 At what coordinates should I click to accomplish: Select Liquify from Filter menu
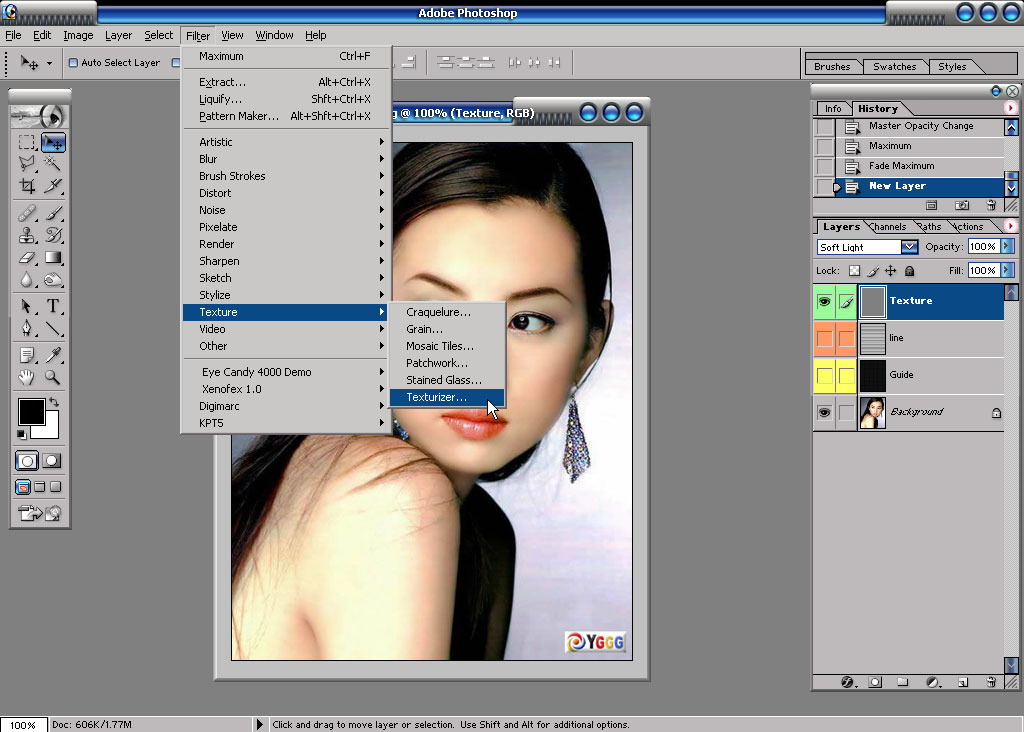286,99
